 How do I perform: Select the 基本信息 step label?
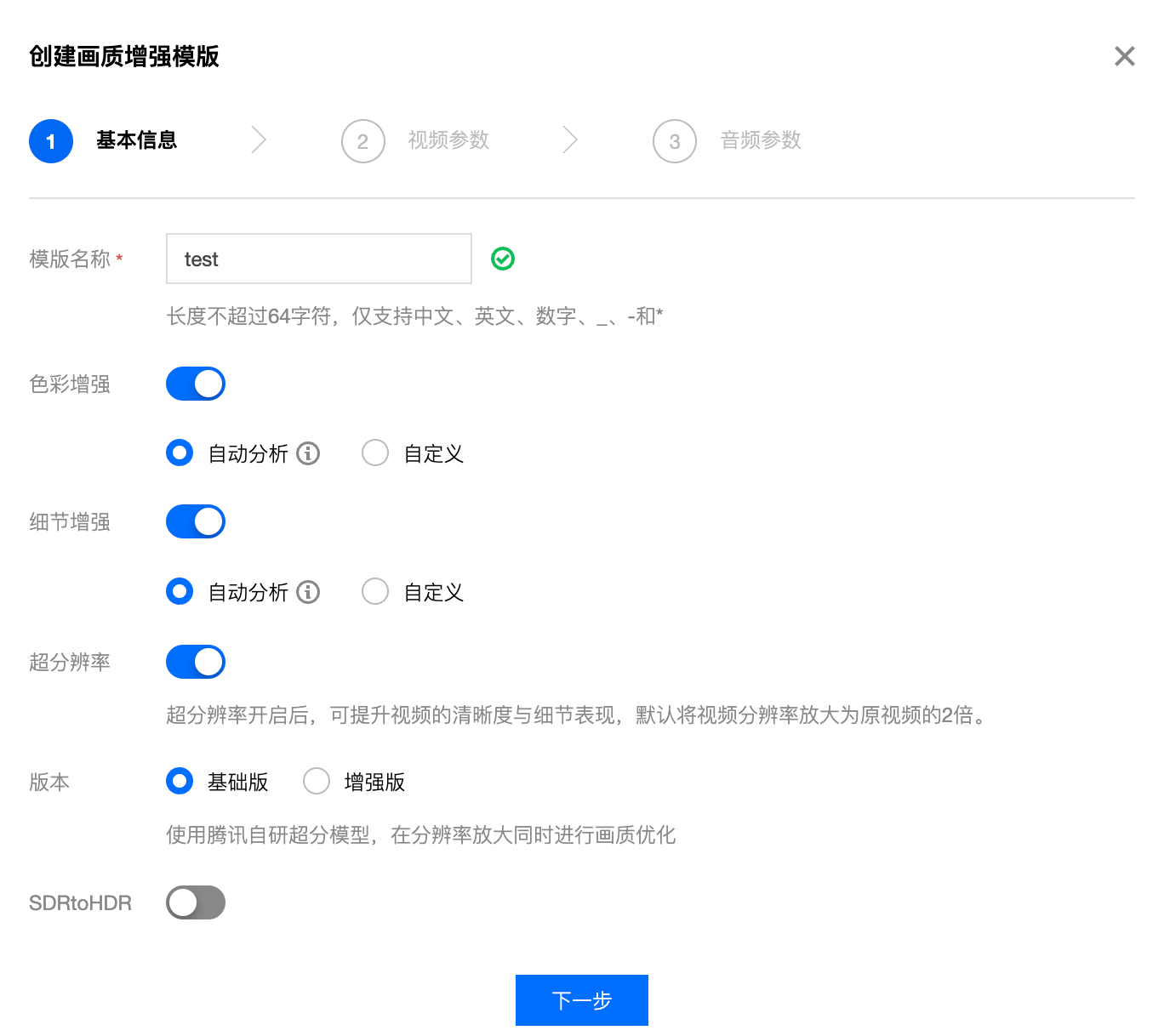tap(136, 140)
